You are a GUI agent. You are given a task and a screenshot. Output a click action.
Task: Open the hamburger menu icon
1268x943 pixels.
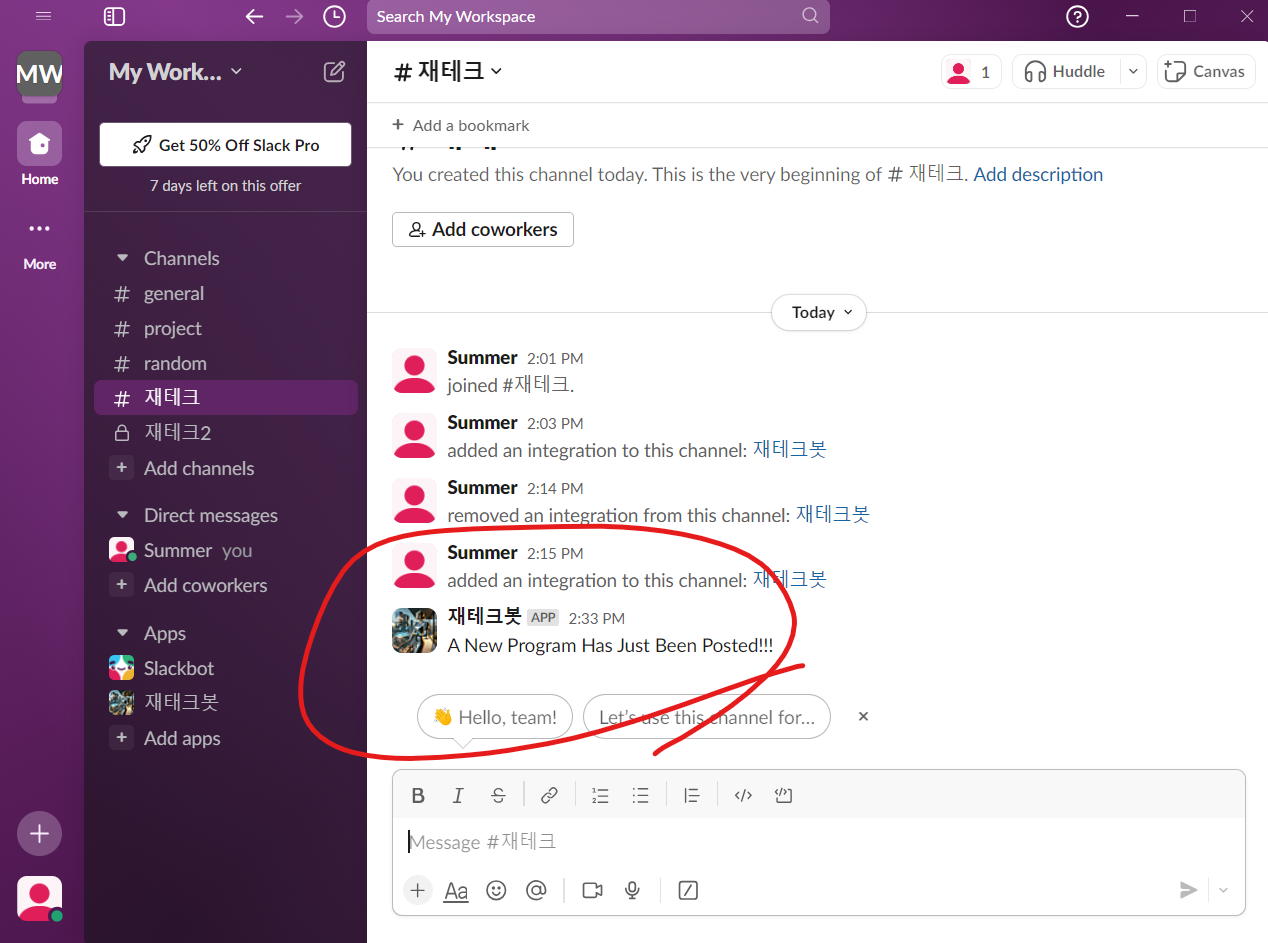coord(43,16)
